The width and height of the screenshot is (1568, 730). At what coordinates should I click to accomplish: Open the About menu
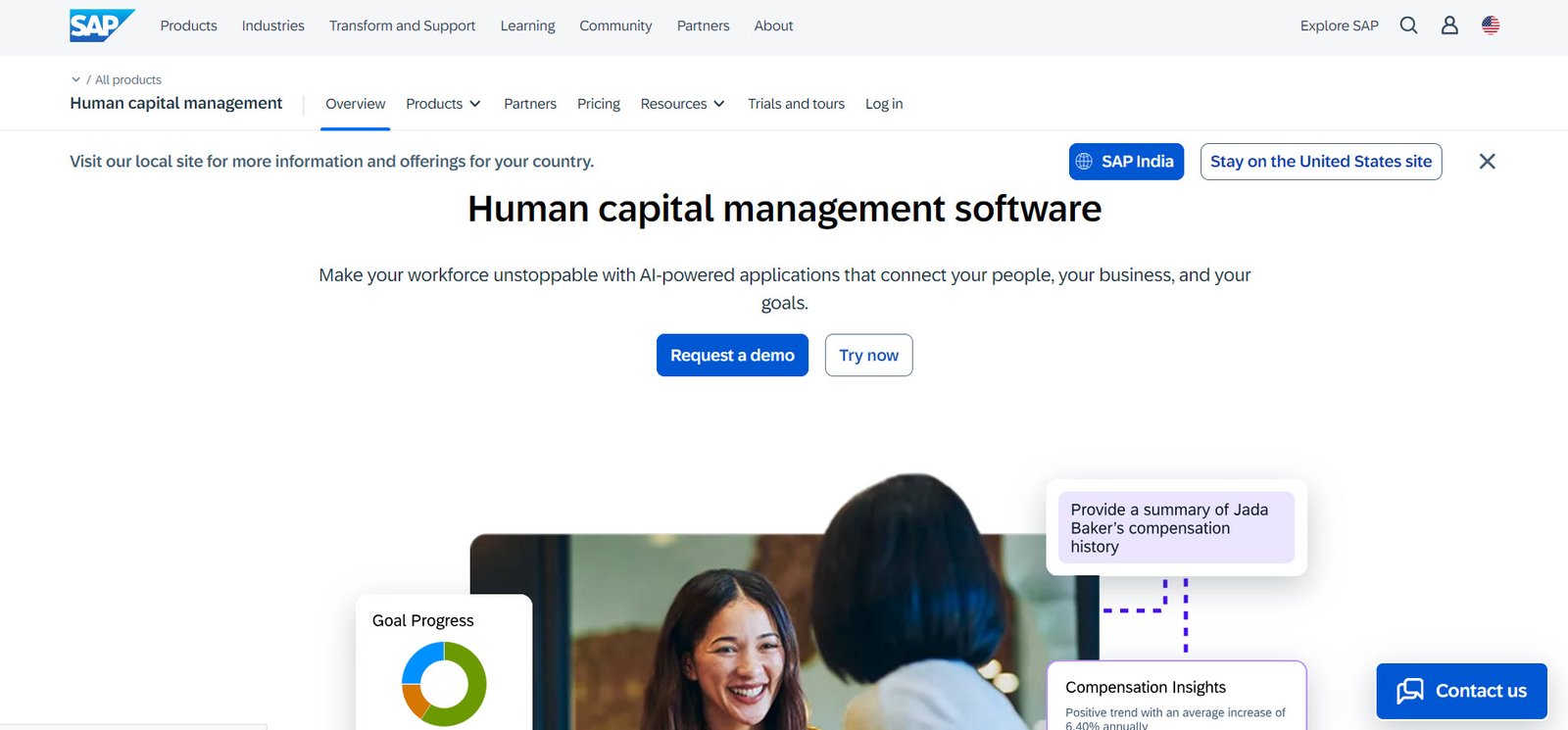point(773,25)
